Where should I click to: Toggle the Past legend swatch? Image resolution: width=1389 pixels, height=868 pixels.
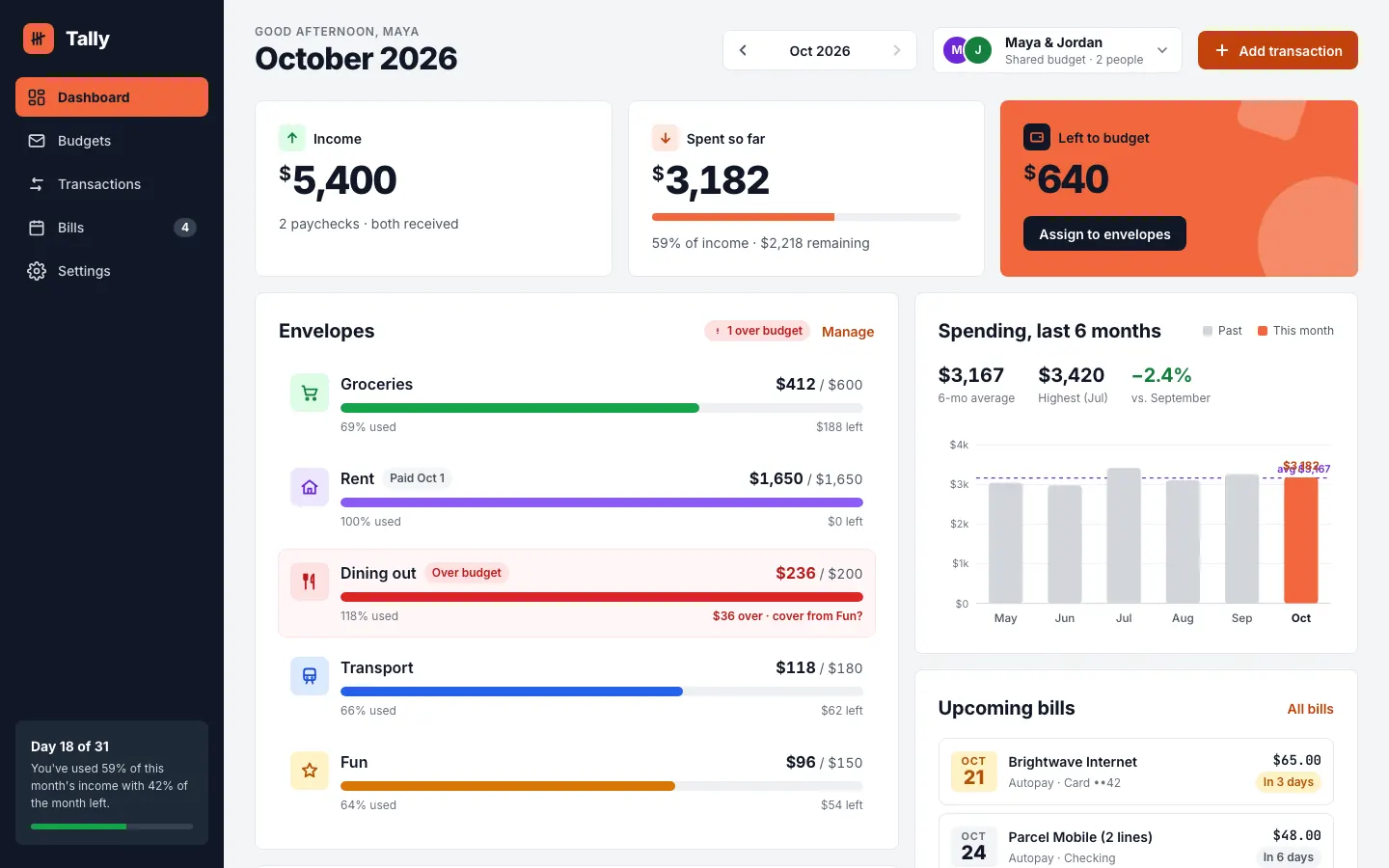1208,331
